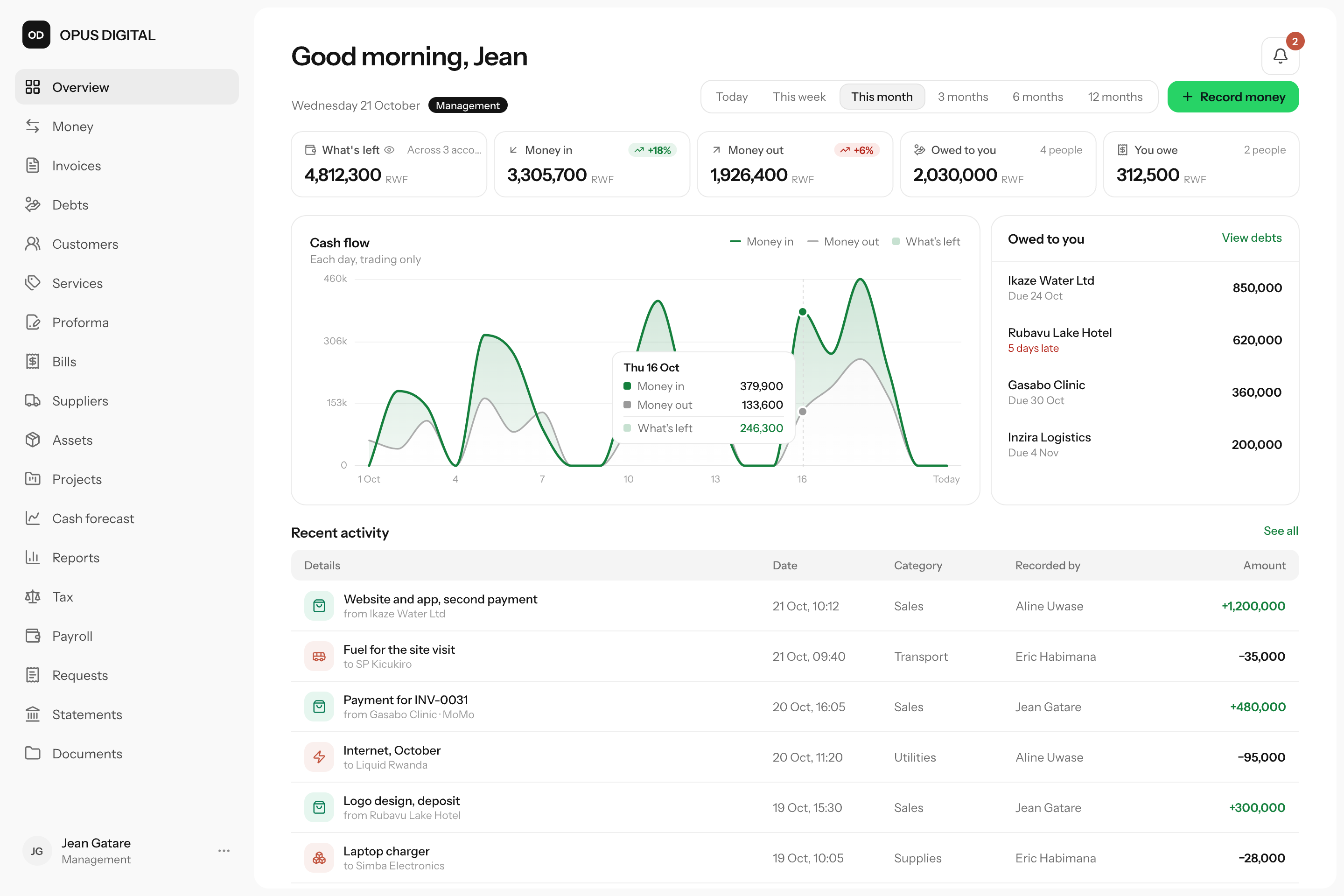Click the Date column header
Screen dimensions: 1344x896
click(x=784, y=565)
